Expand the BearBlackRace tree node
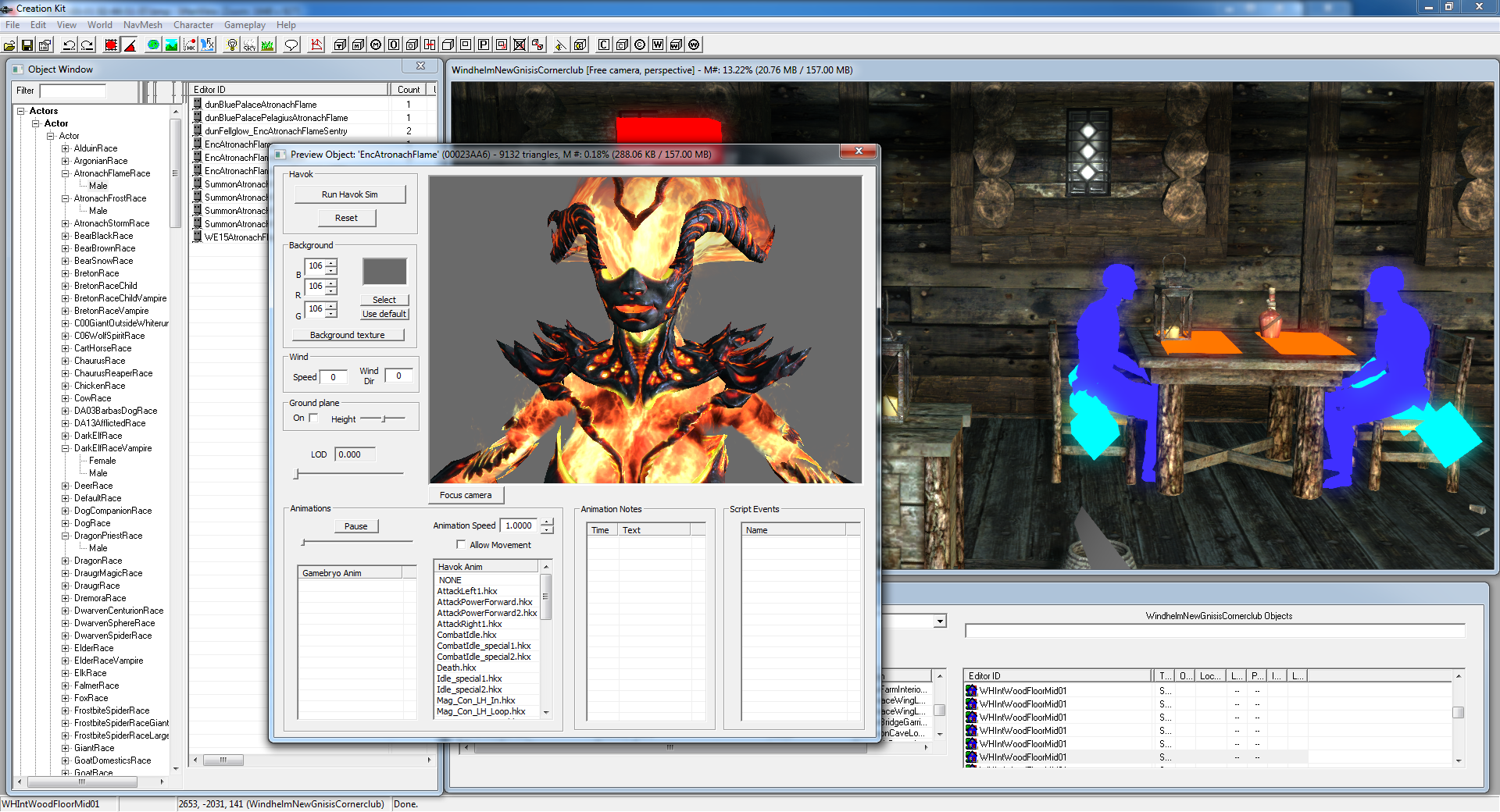 (x=66, y=236)
